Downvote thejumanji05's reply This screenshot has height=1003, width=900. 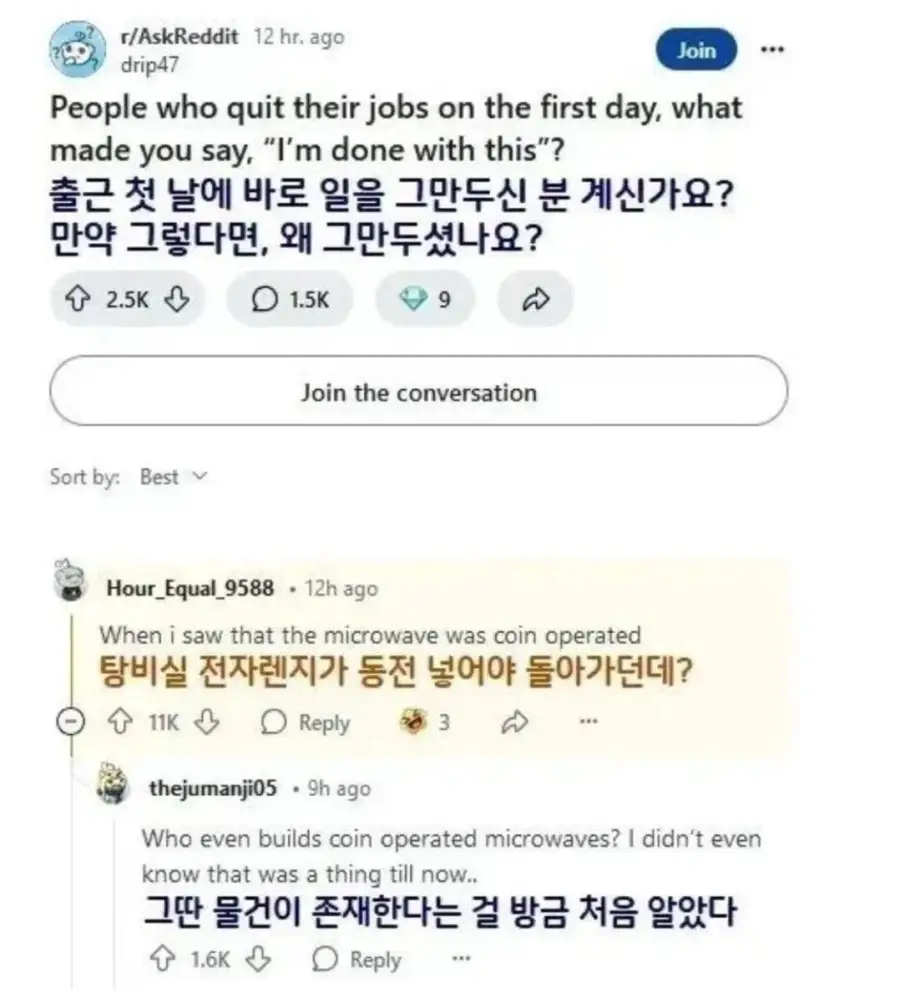(258, 959)
